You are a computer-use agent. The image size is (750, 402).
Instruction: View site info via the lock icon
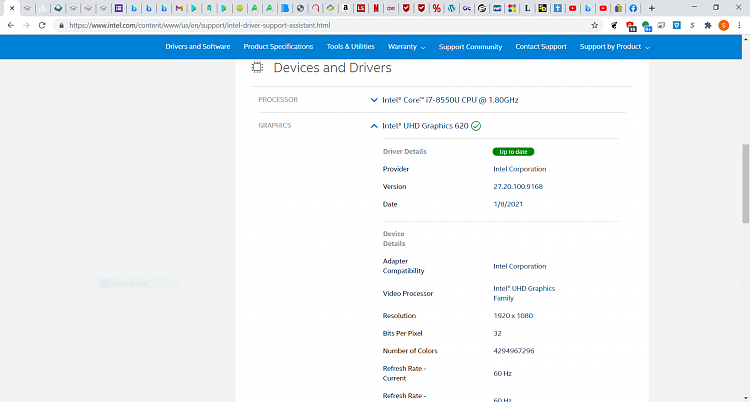coord(61,25)
